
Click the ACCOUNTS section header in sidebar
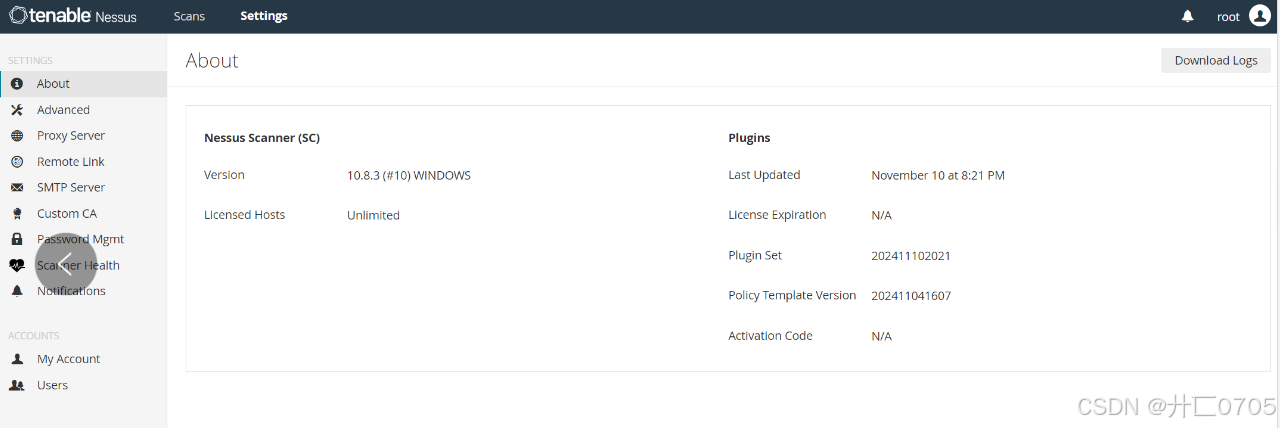click(34, 336)
